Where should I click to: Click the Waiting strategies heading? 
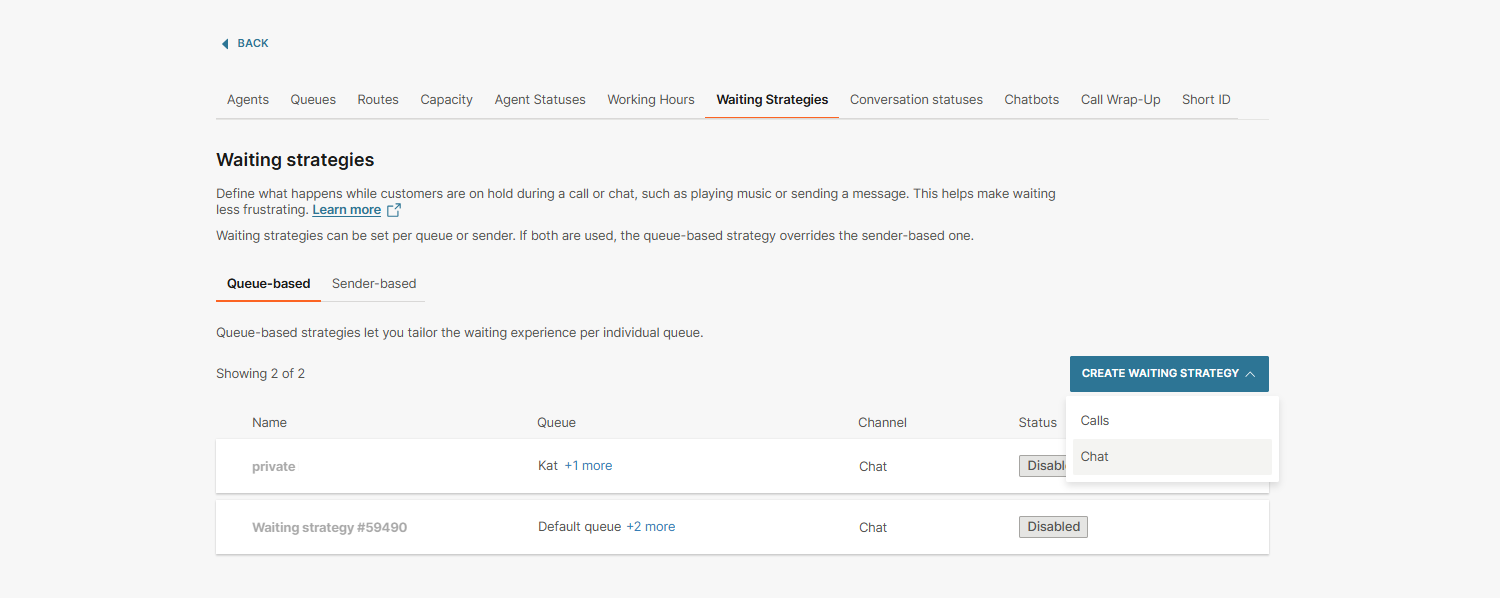[x=295, y=160]
